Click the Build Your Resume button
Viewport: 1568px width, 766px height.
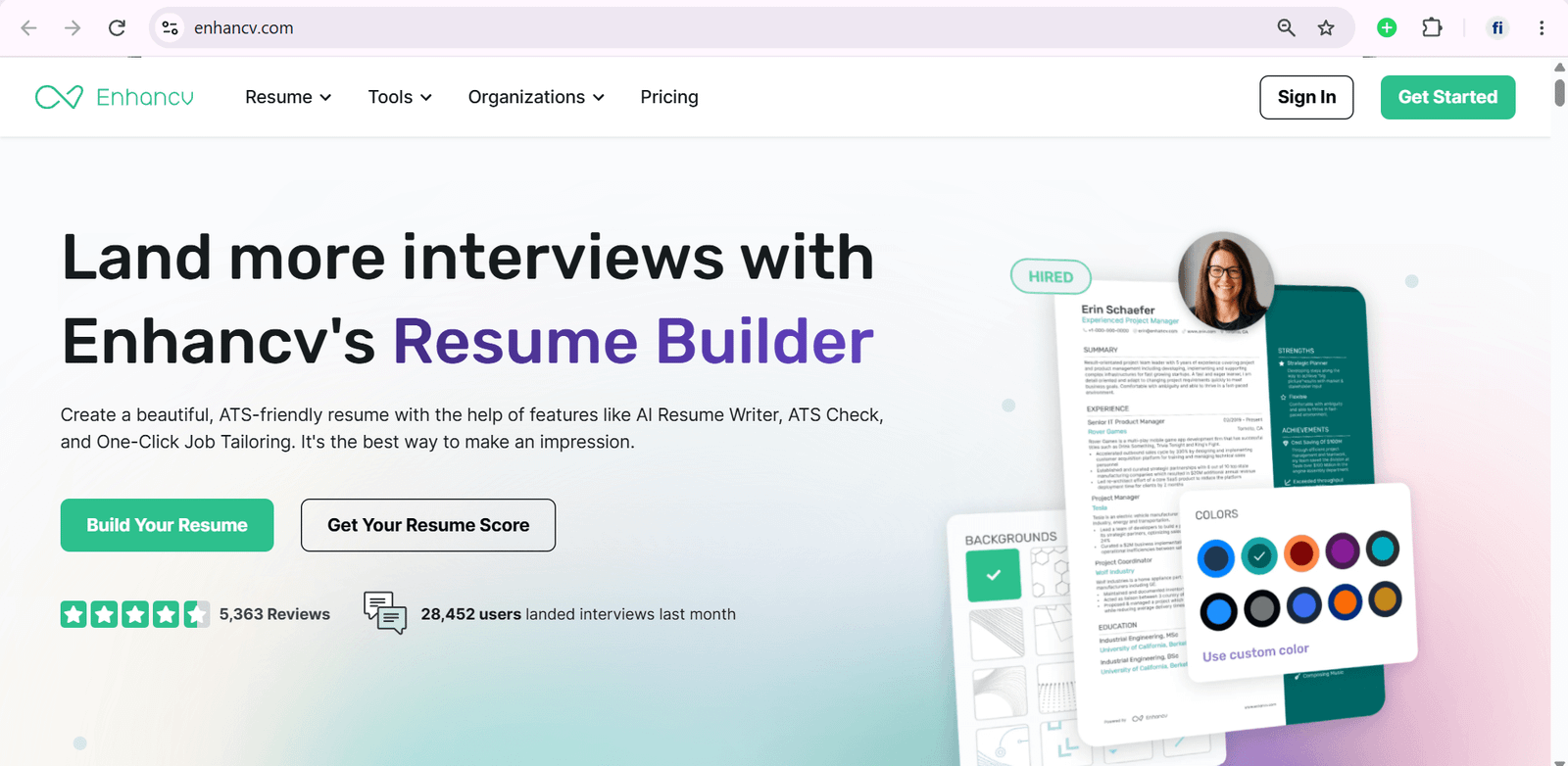[x=167, y=525]
